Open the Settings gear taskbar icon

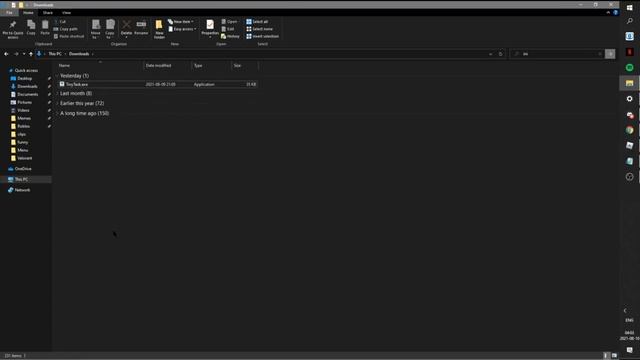pyautogui.click(x=629, y=99)
